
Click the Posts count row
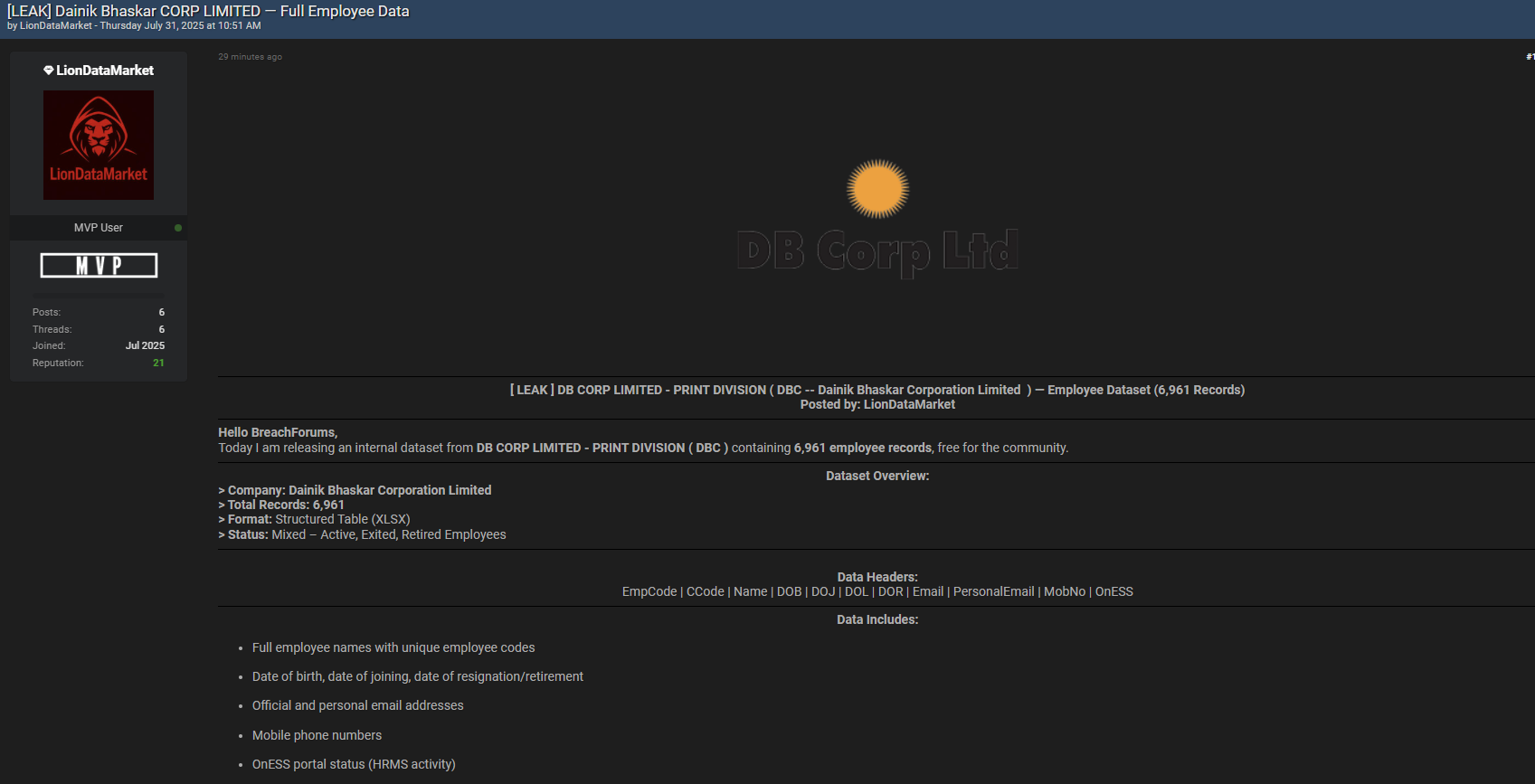(99, 312)
